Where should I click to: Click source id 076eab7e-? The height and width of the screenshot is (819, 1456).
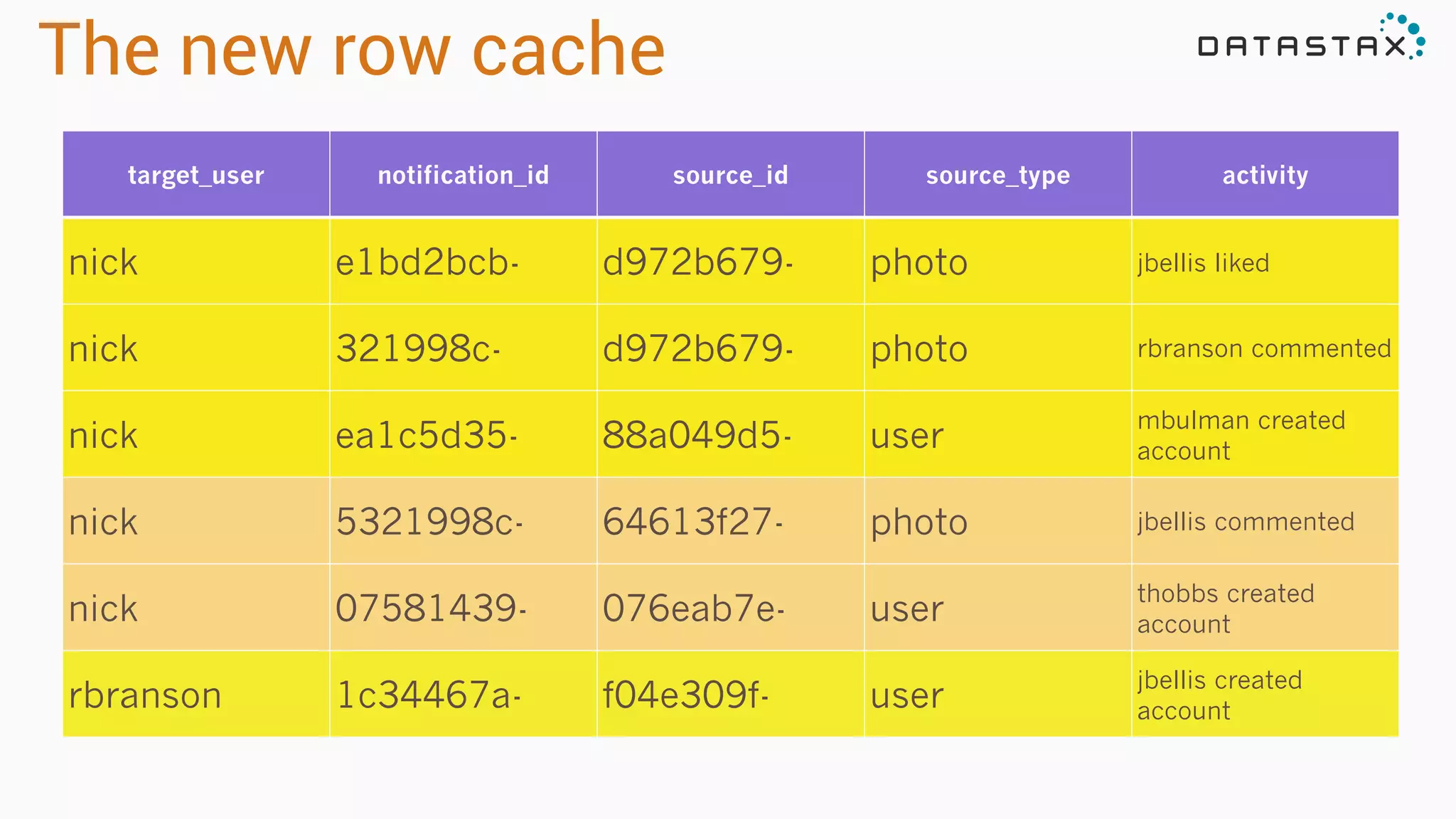(694, 609)
